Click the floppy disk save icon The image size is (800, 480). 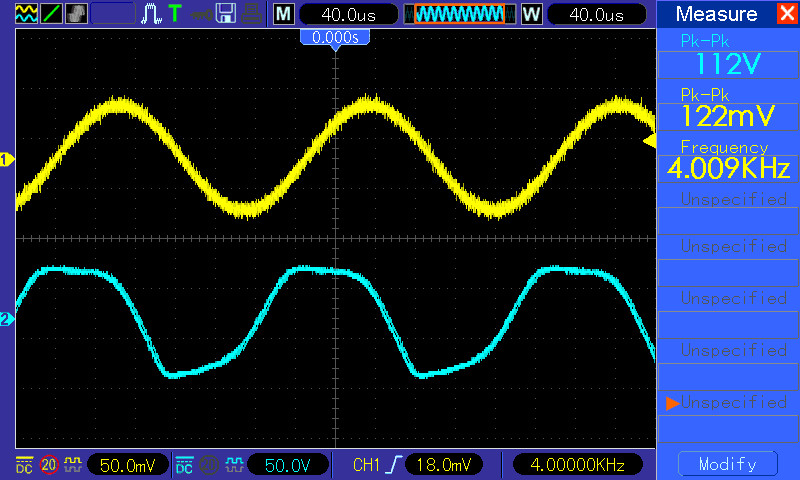226,14
